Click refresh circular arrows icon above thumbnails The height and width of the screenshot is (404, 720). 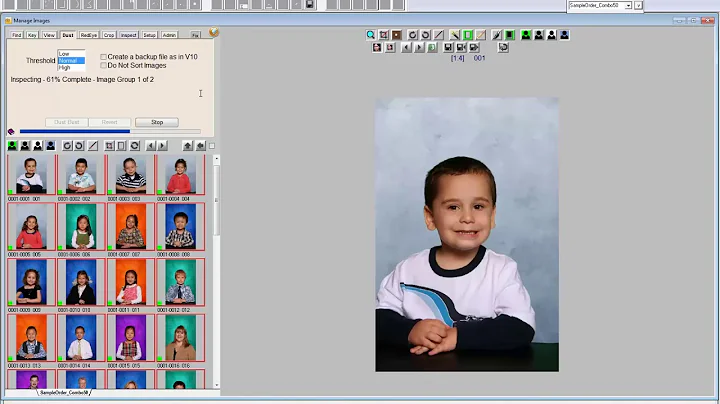135,146
